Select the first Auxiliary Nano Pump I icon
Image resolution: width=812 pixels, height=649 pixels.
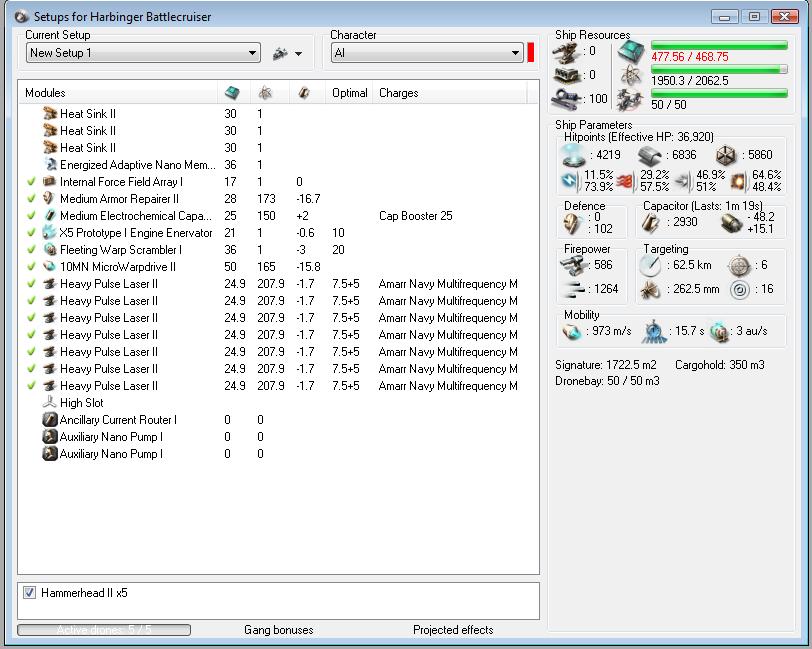click(x=49, y=437)
